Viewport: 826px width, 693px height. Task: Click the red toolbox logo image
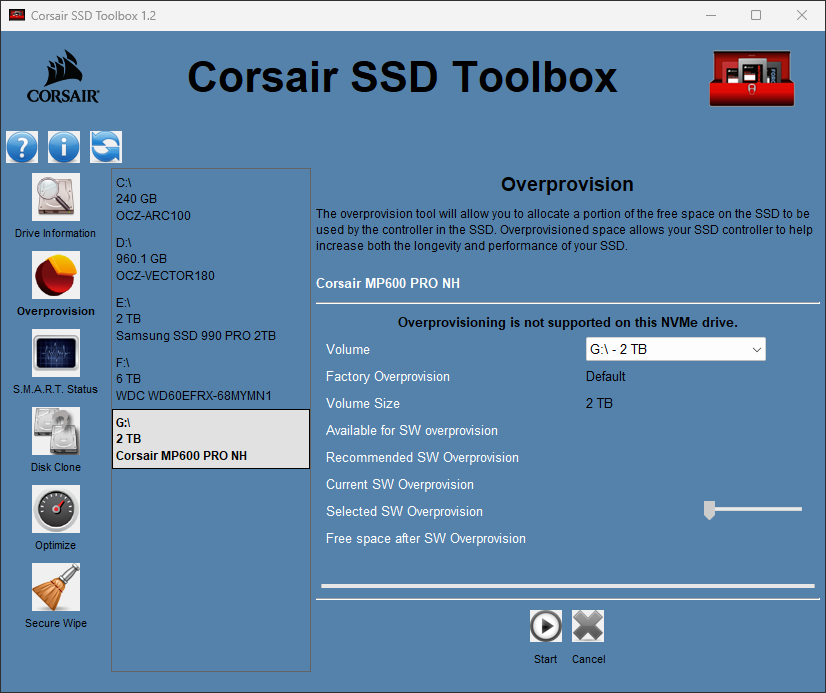coord(751,78)
